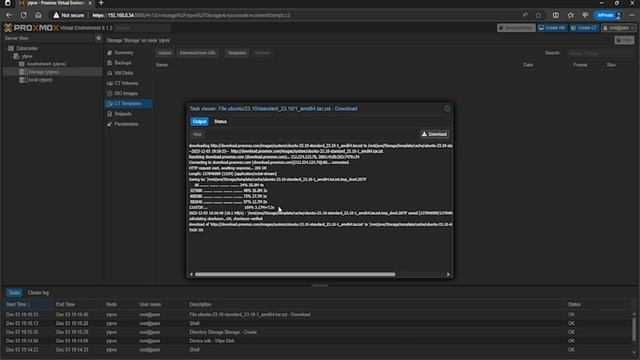Open the Server View dropdown
This screenshot has height=360, width=640.
point(47,38)
